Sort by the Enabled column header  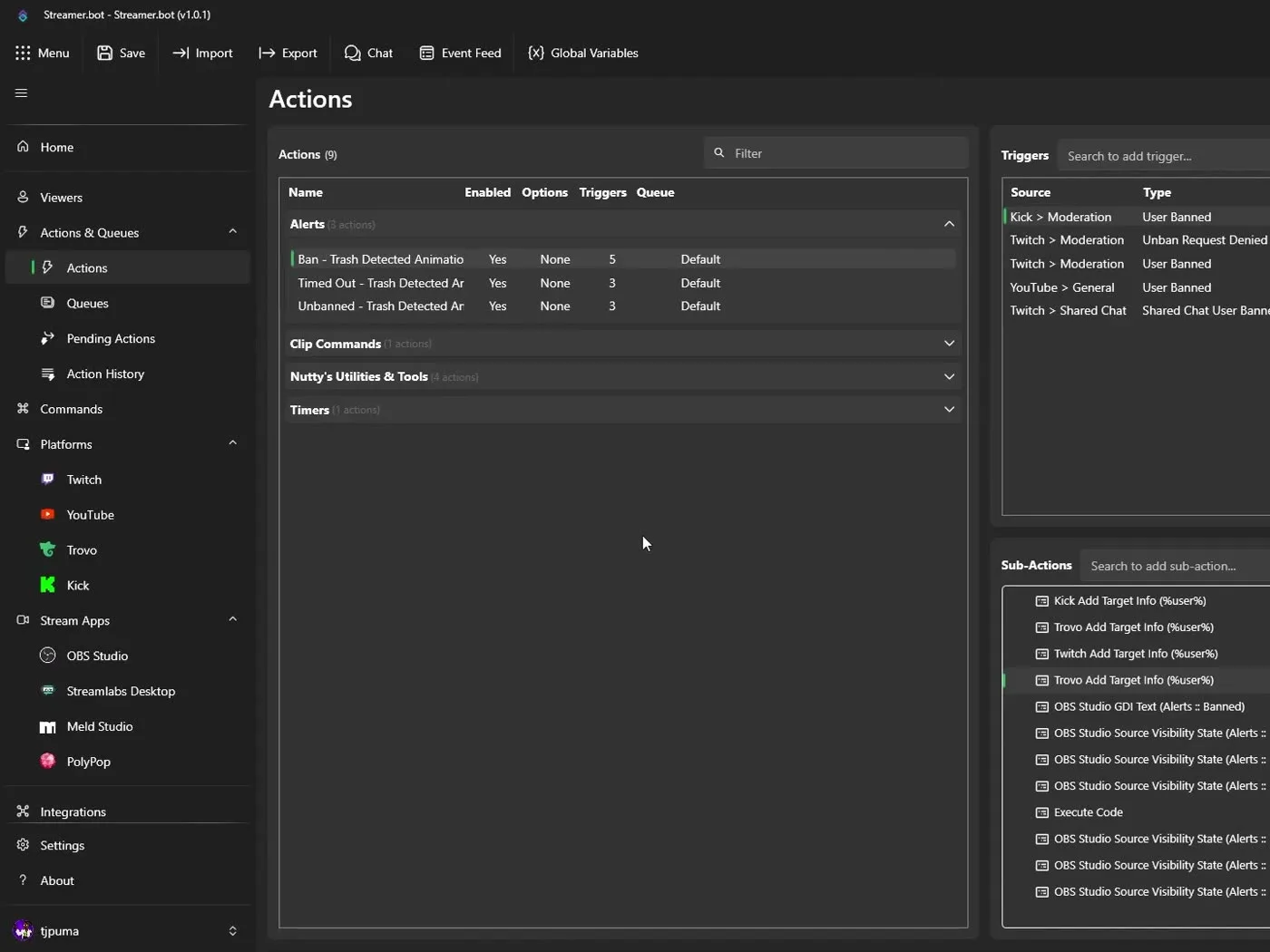click(x=487, y=192)
